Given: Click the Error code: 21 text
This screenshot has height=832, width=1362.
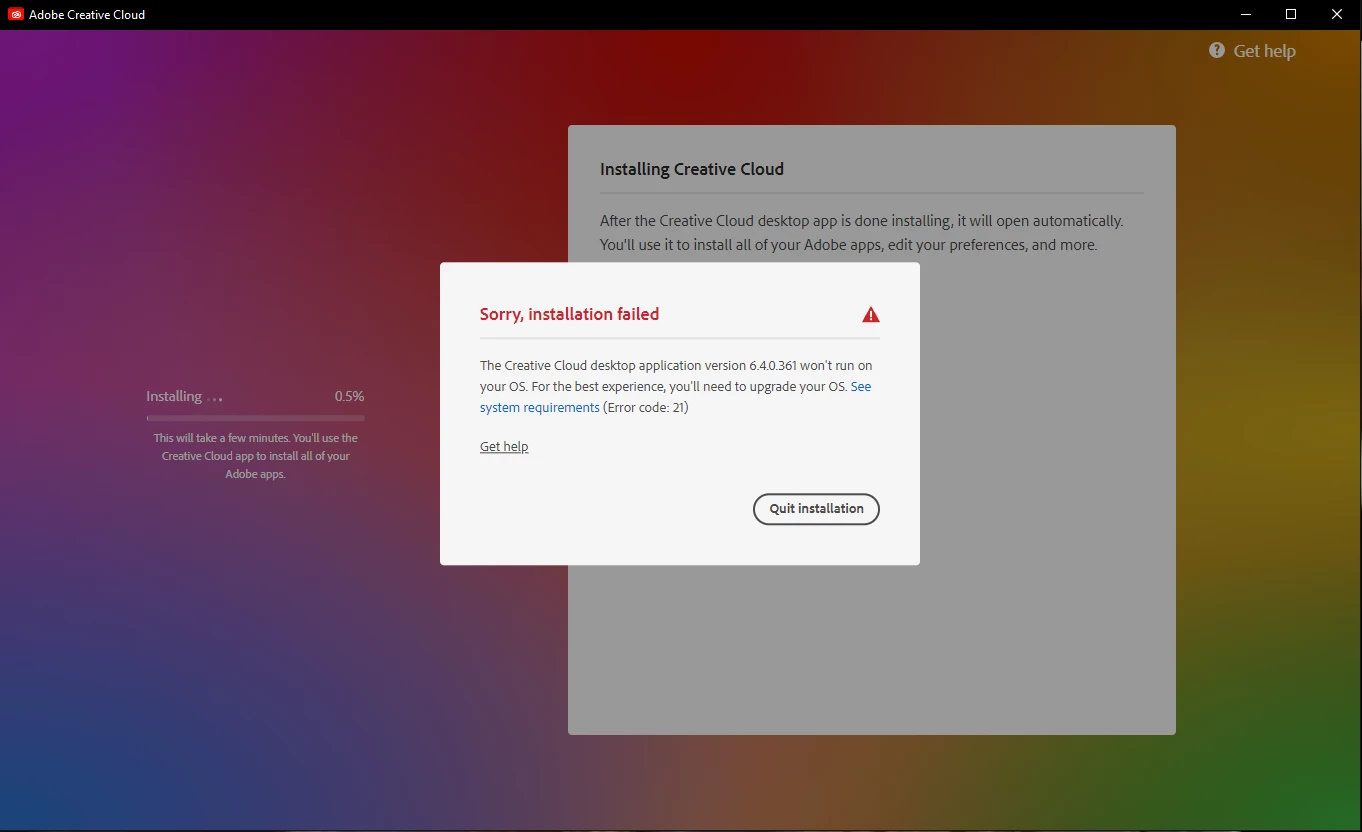Looking at the screenshot, I should (x=646, y=408).
